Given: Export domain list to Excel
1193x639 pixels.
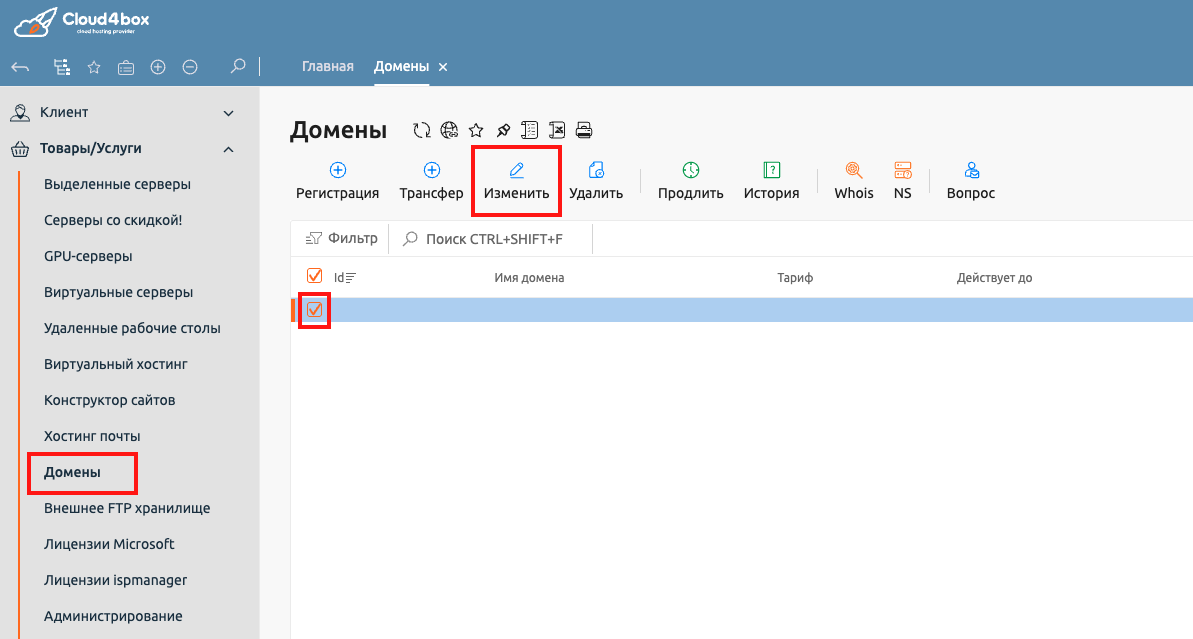Looking at the screenshot, I should [556, 129].
